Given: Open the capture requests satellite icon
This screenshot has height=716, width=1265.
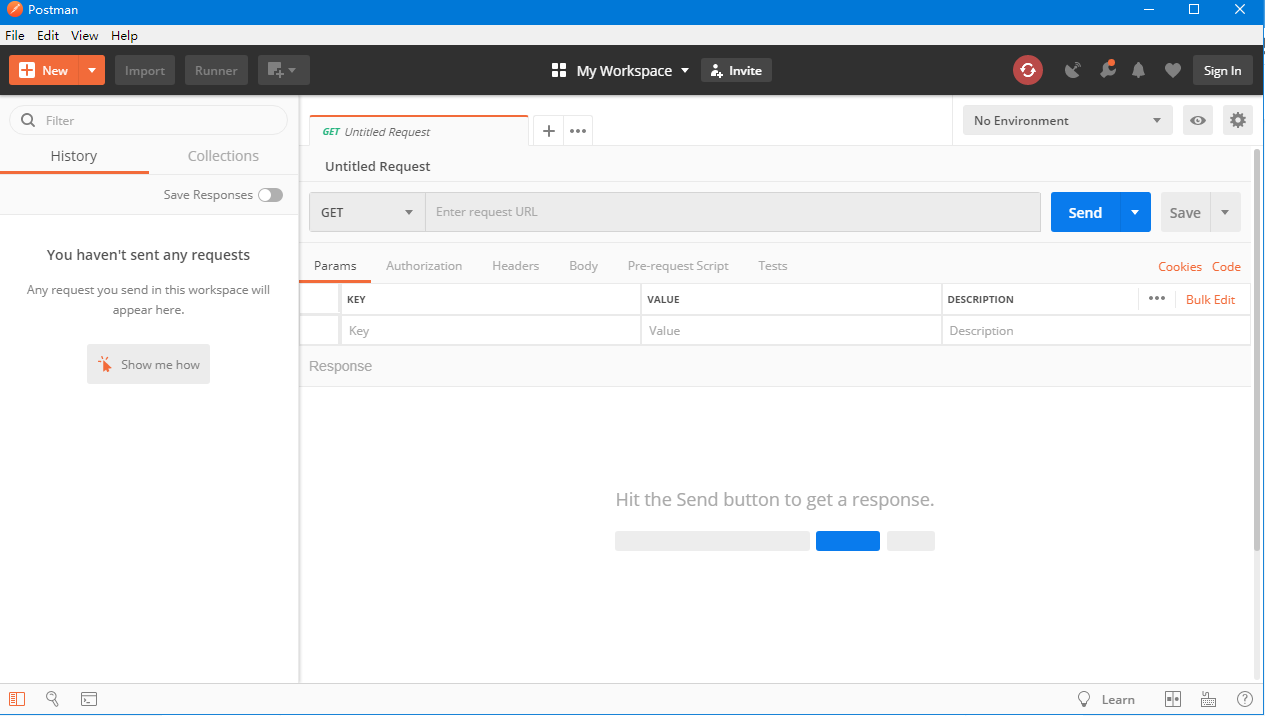Looking at the screenshot, I should point(1073,70).
